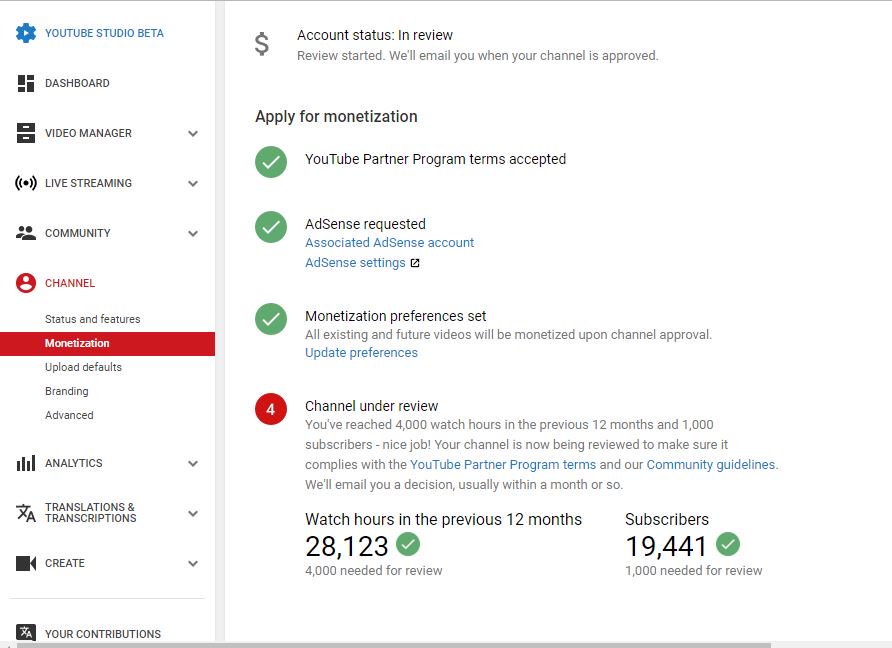Click the green check next to 19,441

coord(728,544)
